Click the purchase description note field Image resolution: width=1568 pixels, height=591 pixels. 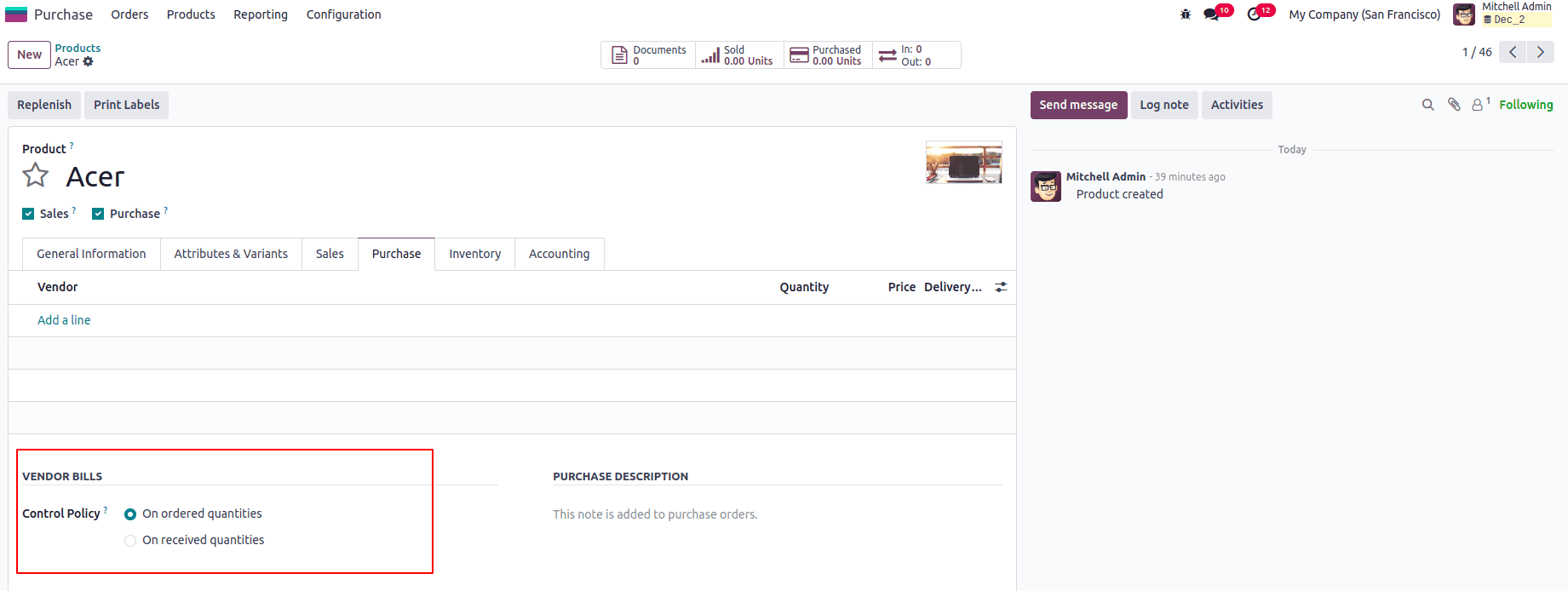coord(777,514)
